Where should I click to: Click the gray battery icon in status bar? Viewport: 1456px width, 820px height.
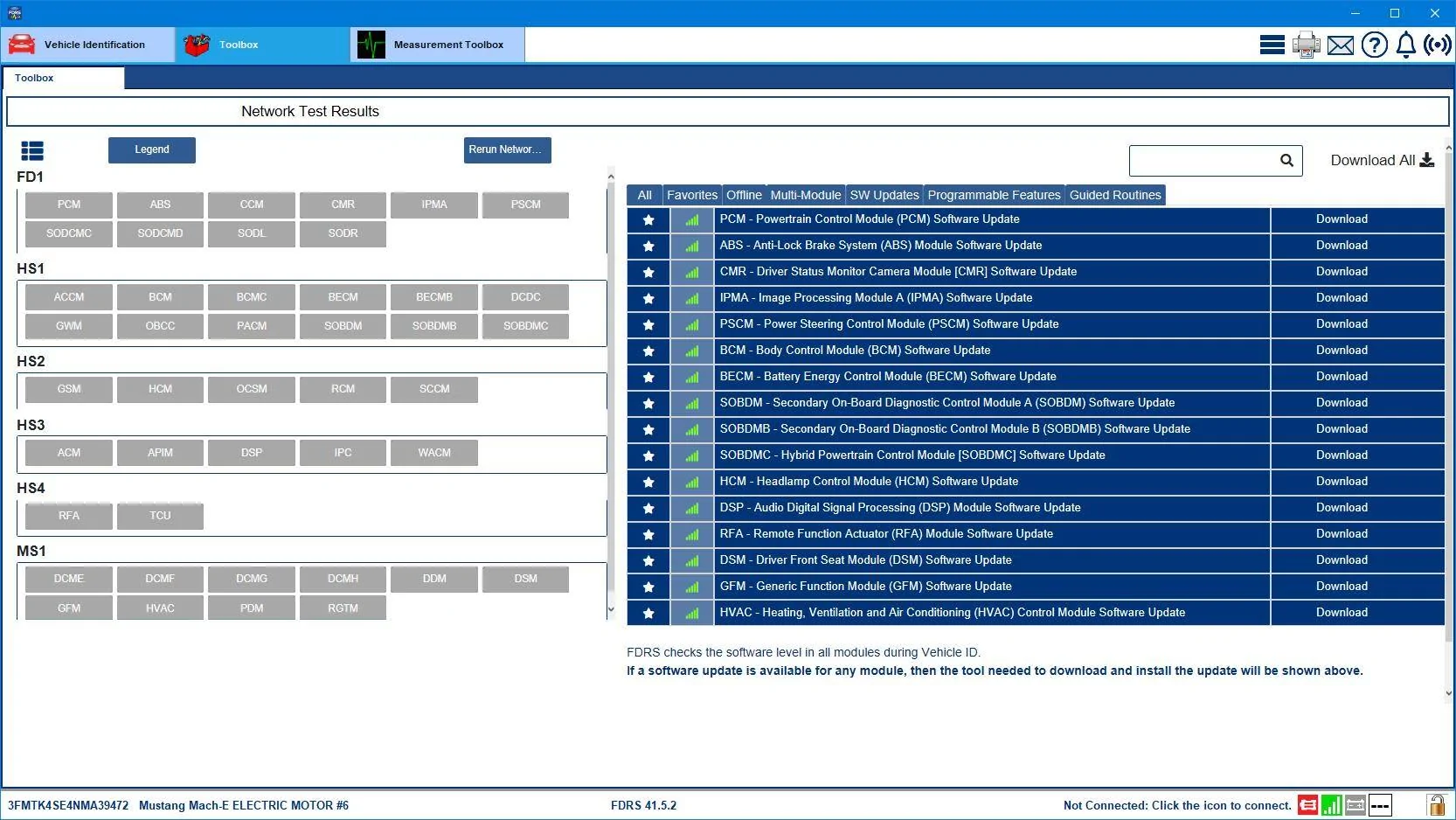click(1355, 804)
